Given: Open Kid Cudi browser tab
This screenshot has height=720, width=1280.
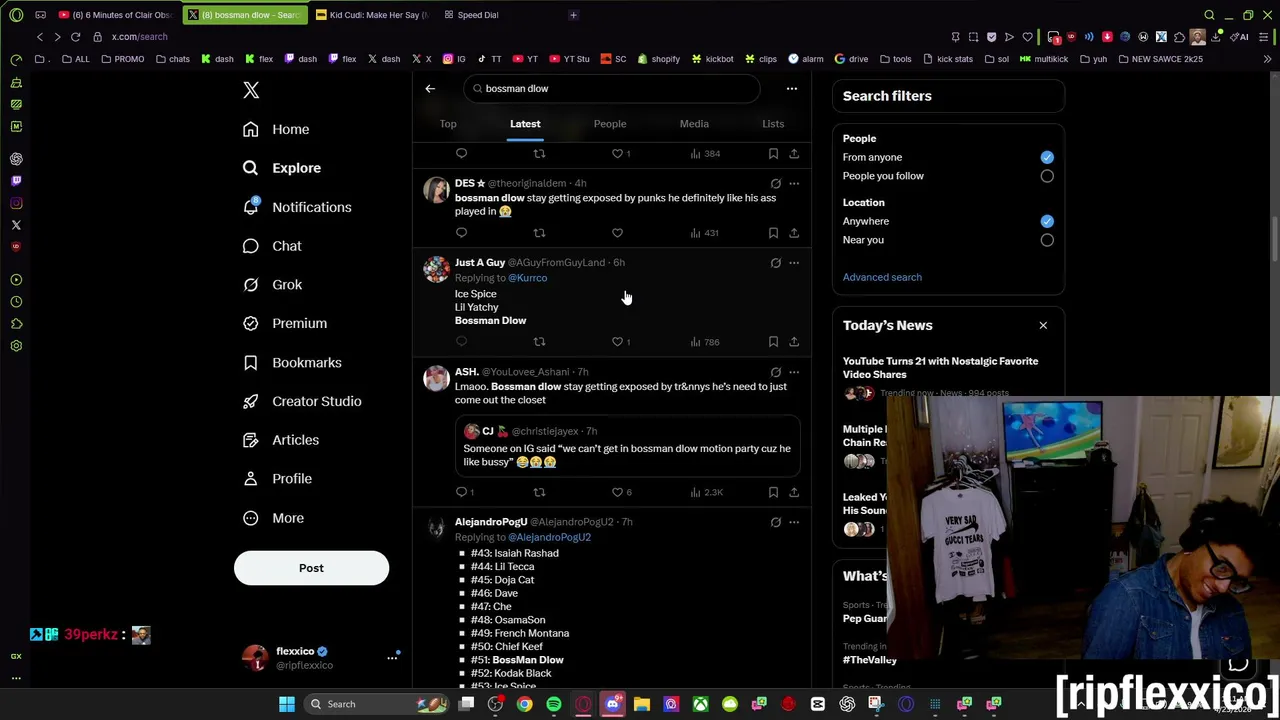Looking at the screenshot, I should tap(372, 15).
